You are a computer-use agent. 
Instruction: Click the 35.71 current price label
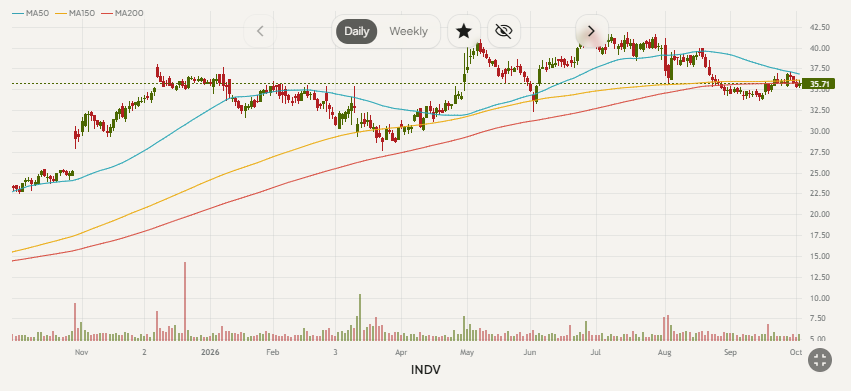tap(818, 84)
